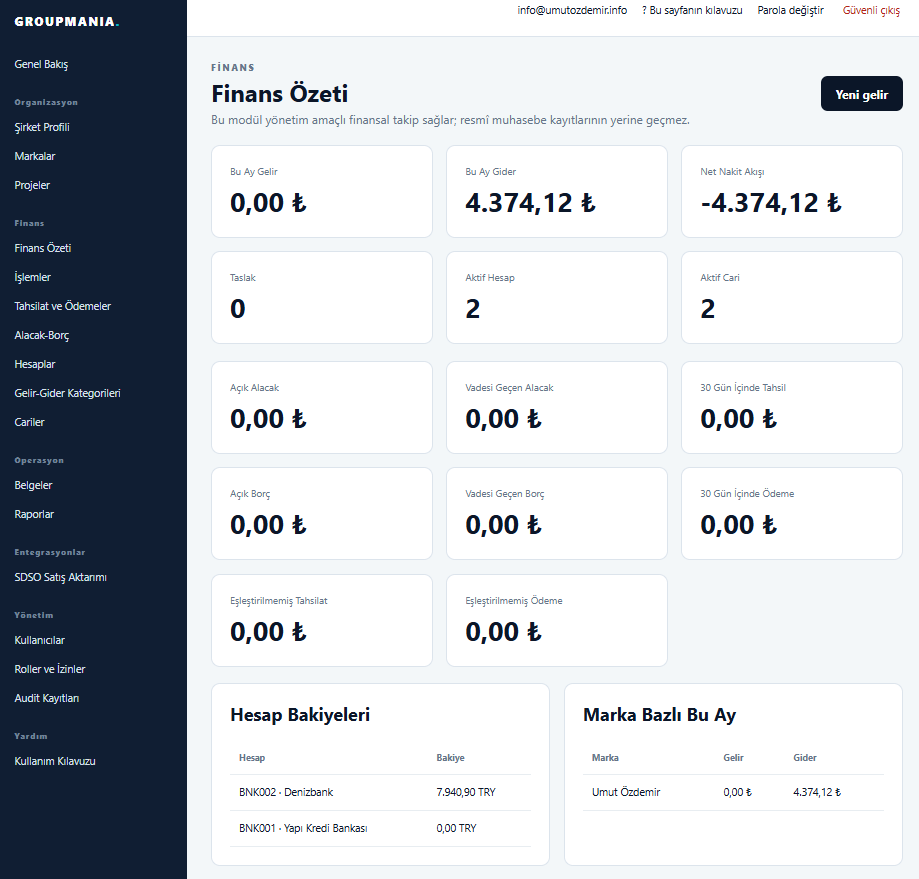Image resolution: width=919 pixels, height=879 pixels.
Task: Open Projeler from sidebar
Action: tap(32, 185)
